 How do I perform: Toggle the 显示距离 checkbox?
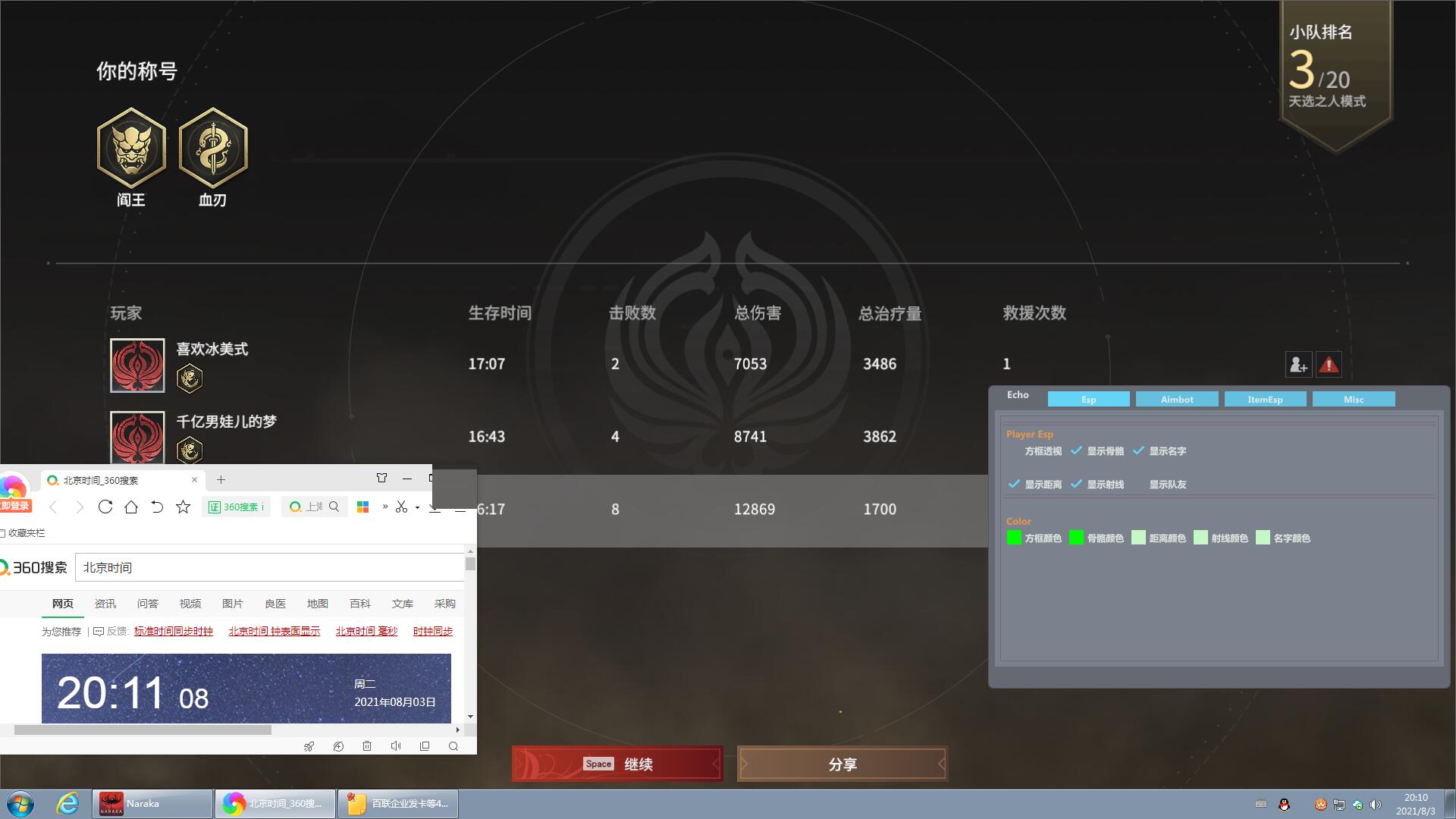1014,485
